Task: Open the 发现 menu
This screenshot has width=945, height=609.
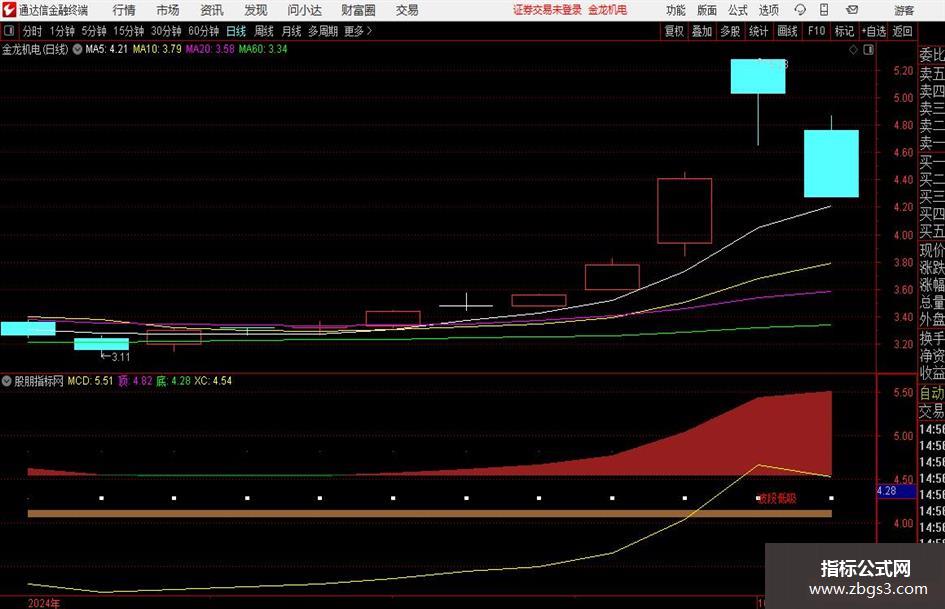Action: (256, 10)
